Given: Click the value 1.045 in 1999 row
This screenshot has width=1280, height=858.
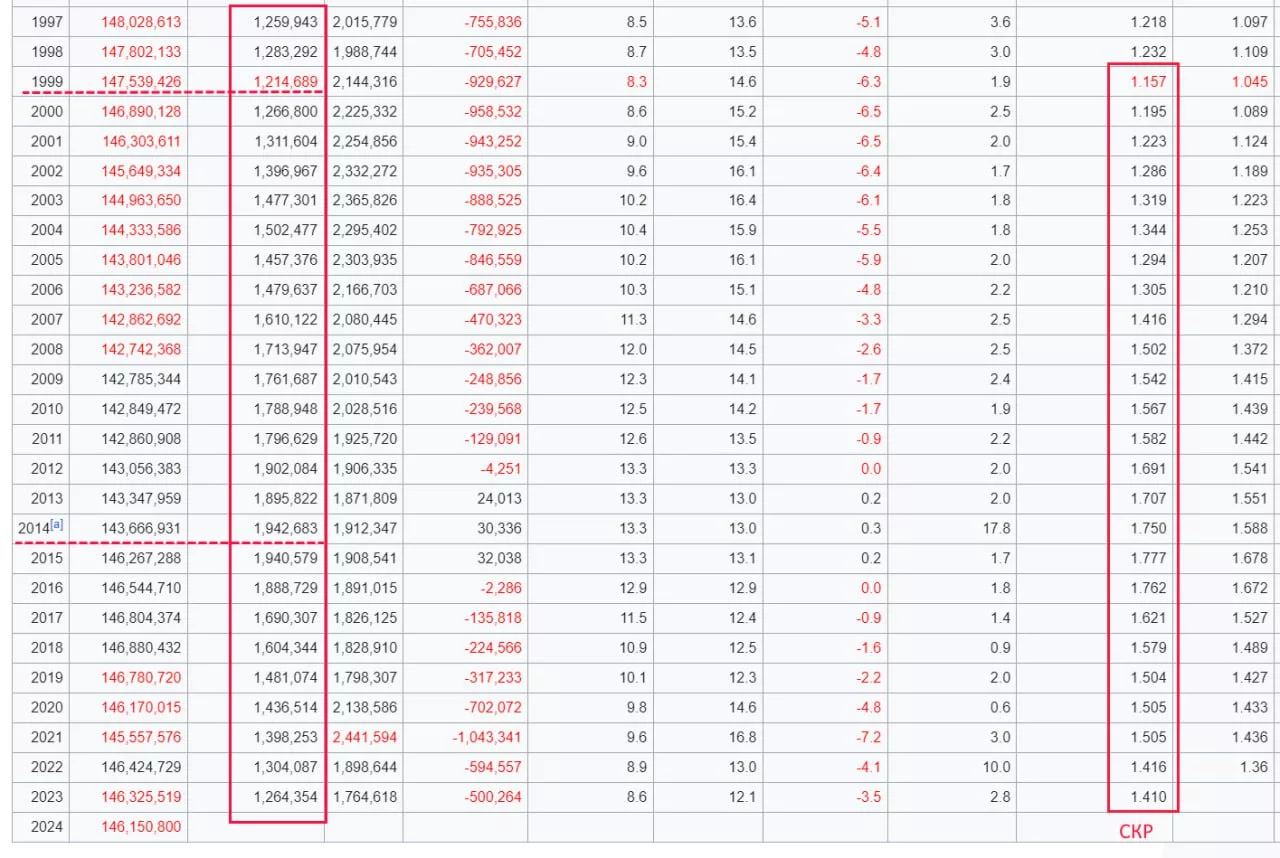Looking at the screenshot, I should click(1250, 82).
